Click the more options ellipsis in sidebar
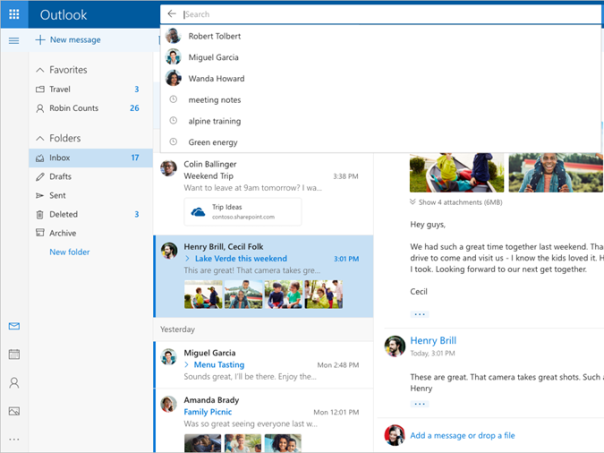The width and height of the screenshot is (604, 453). [14, 438]
